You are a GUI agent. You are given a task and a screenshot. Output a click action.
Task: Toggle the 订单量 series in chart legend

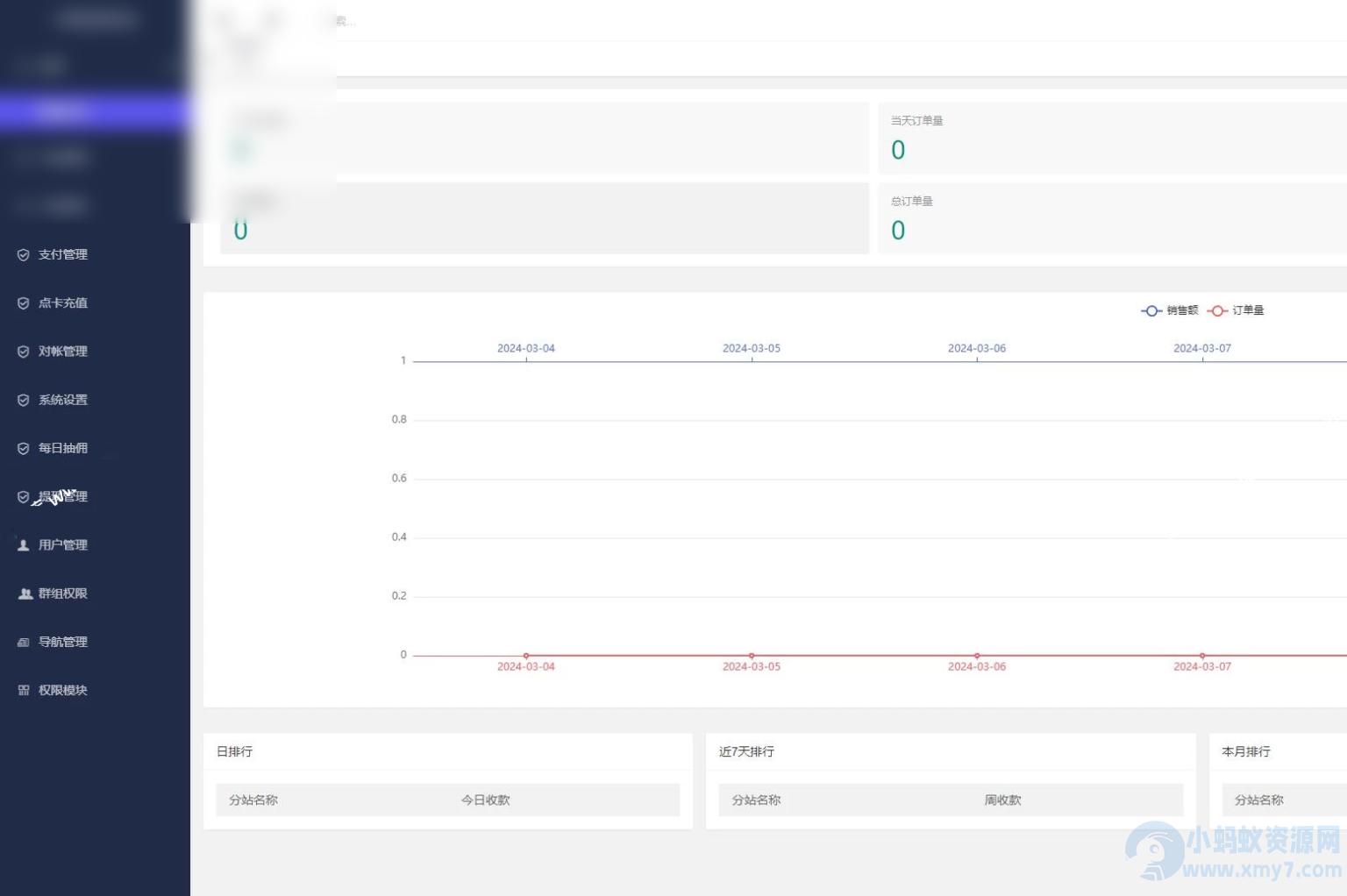click(1235, 310)
